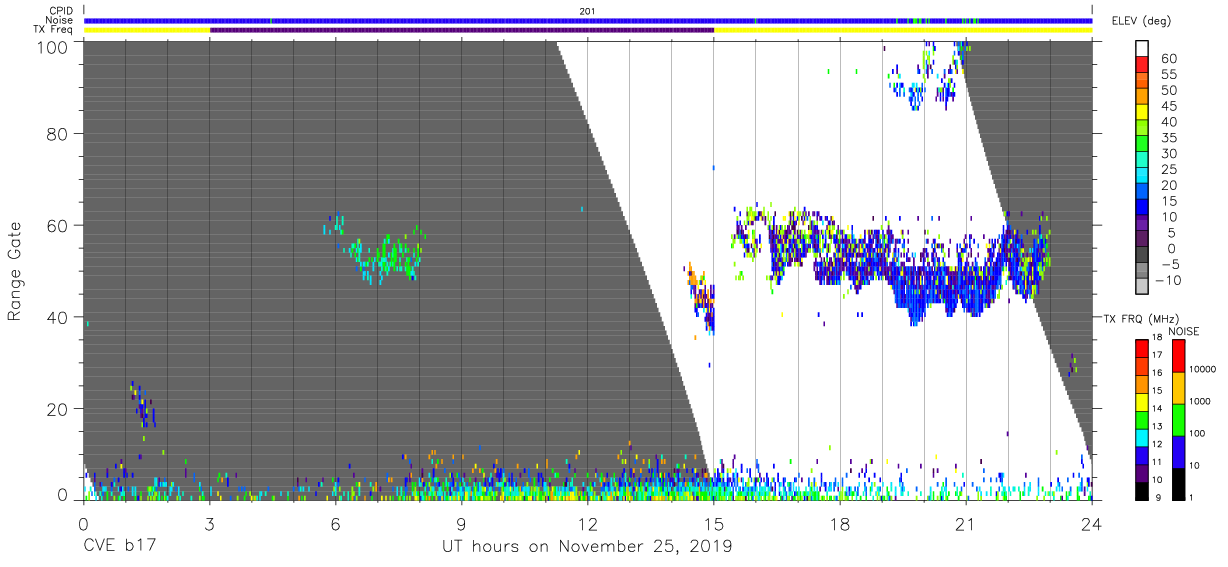Click the '80' tick on Range Gate axis
The image size is (1228, 567).
tap(58, 133)
